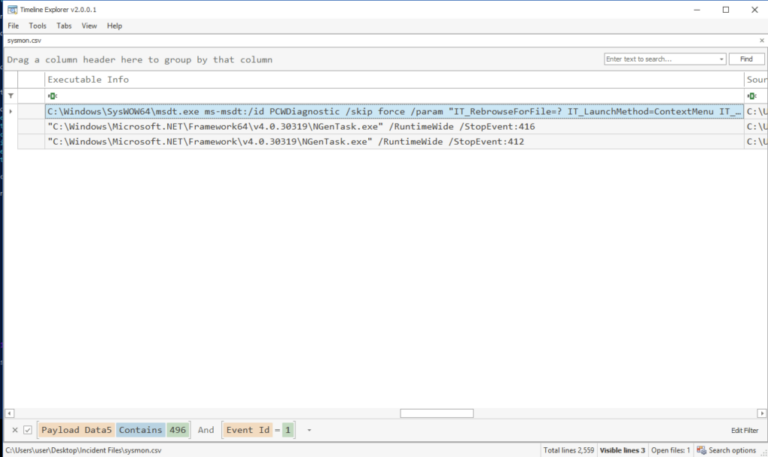Switch to the sysmon.csv tab

click(x=22, y=41)
